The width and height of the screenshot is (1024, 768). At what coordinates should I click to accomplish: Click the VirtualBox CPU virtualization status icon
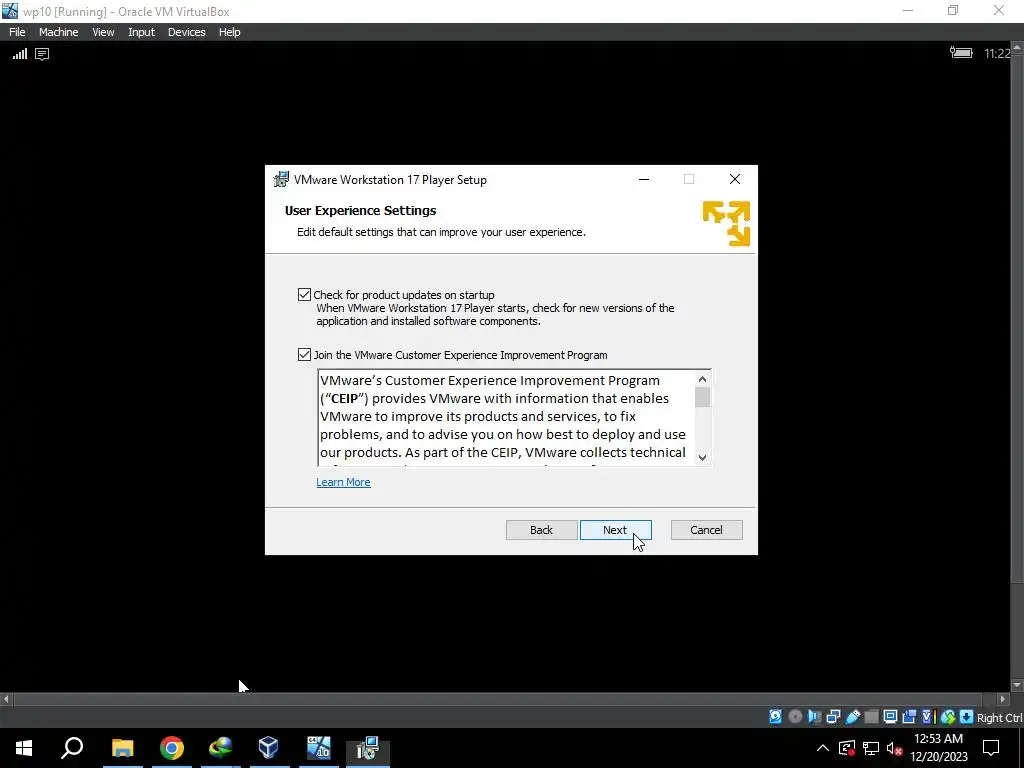point(928,716)
